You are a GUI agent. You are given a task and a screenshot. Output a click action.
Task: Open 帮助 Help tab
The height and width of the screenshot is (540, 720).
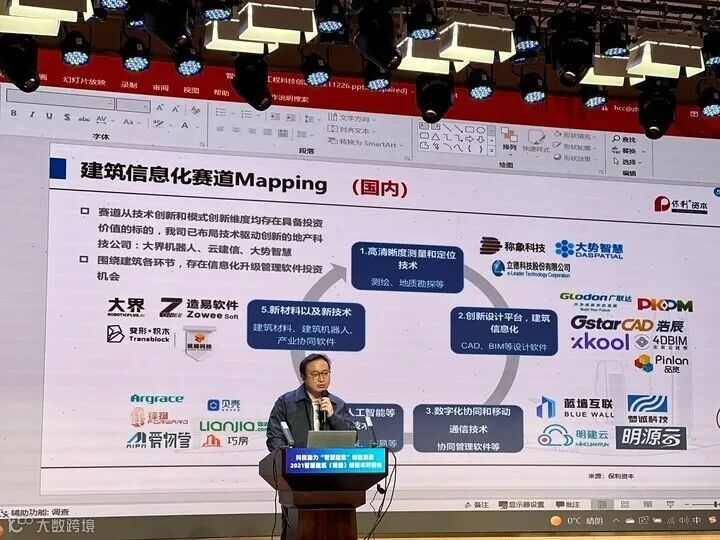tap(221, 93)
